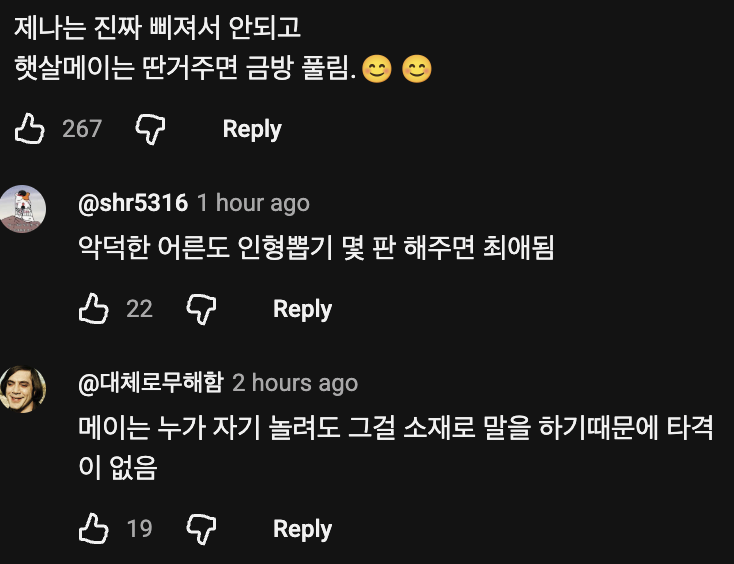Viewport: 734px width, 564px height.
Task: Open the profile picture of @shr5316
Action: [x=22, y=208]
